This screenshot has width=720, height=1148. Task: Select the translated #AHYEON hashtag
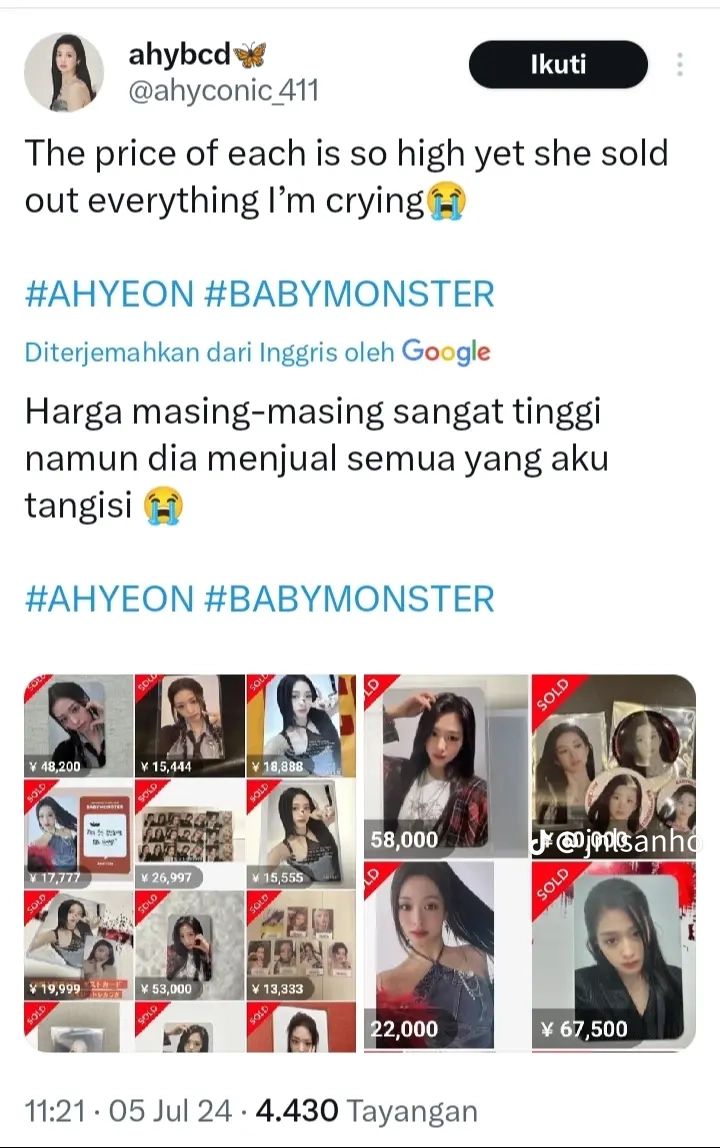coord(109,599)
